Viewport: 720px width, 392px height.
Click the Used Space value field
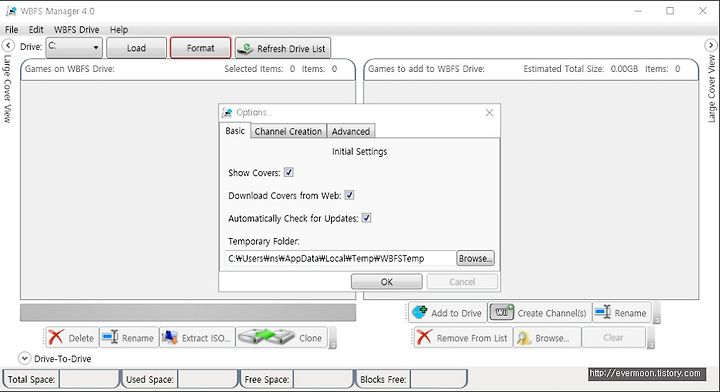[x=207, y=379]
